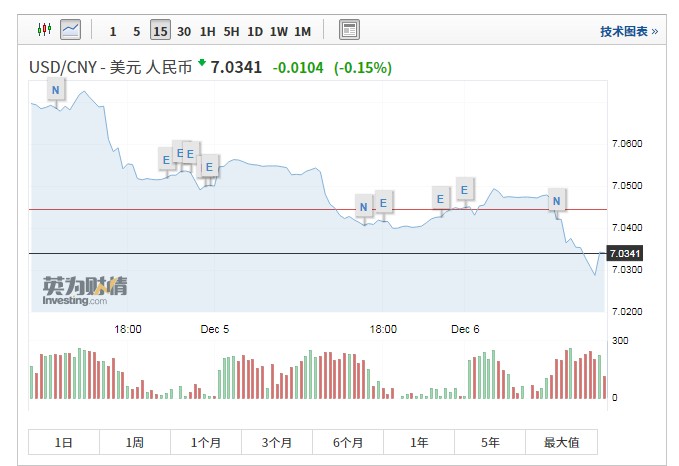
Task: Open the news panel icon in toolbar
Action: click(348, 30)
